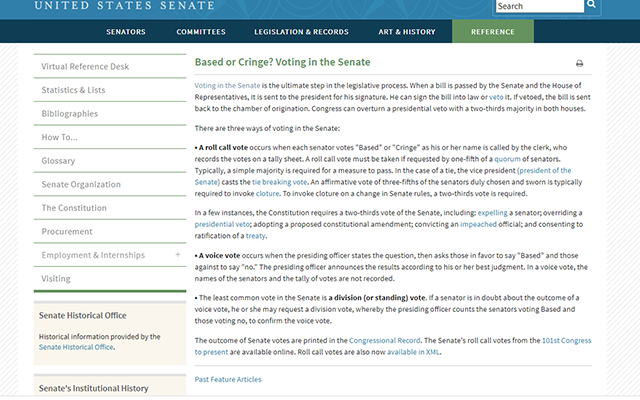Follow the Senate Historical Office link
The image size is (640, 400).
(x=76, y=347)
